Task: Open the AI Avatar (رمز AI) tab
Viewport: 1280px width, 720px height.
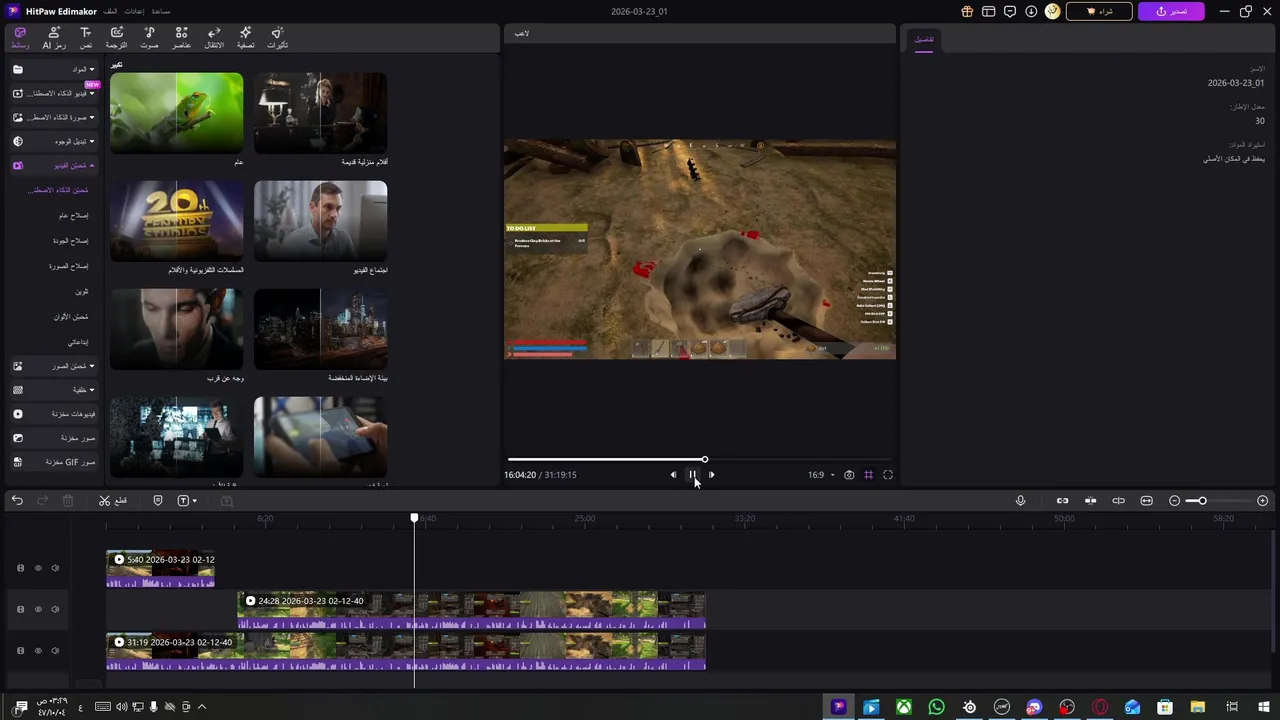Action: click(54, 38)
